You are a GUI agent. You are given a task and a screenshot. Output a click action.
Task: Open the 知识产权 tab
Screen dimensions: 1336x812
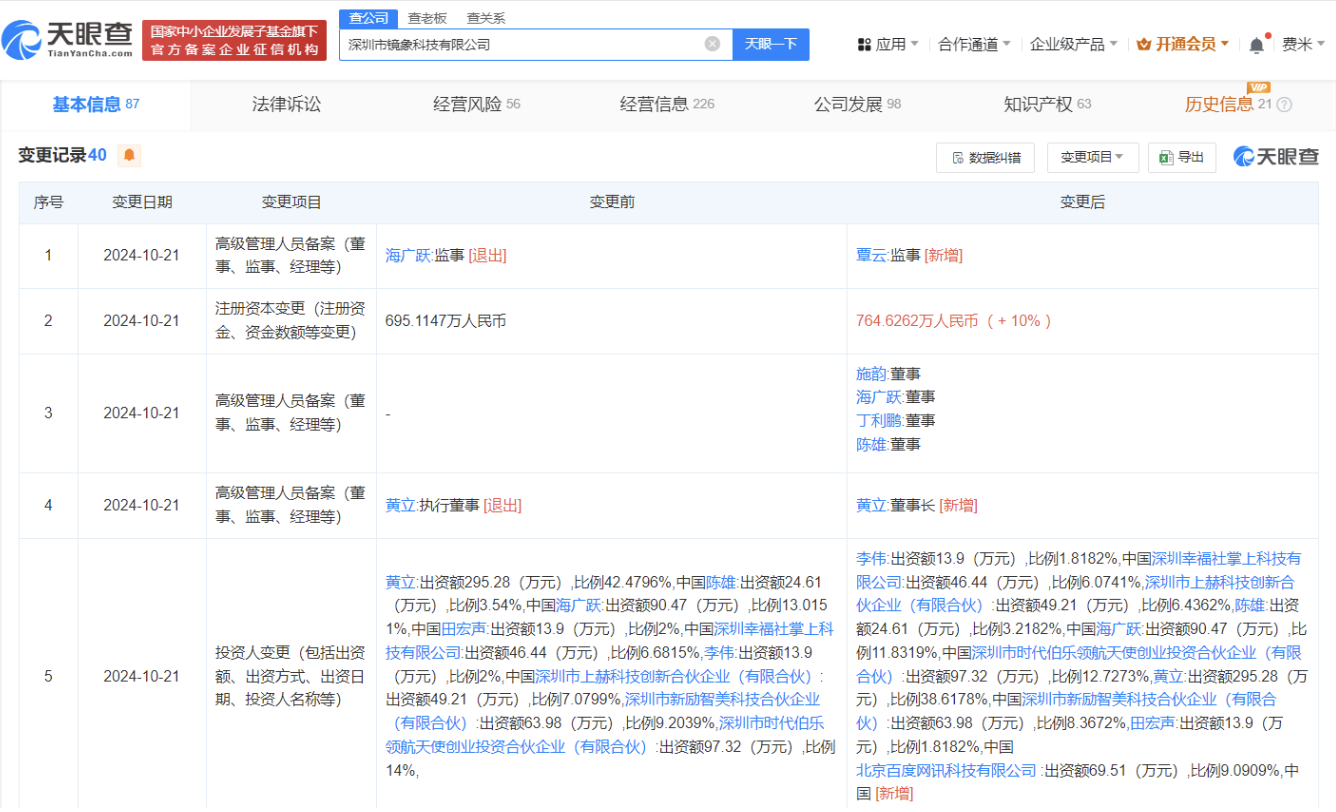[x=1038, y=104]
